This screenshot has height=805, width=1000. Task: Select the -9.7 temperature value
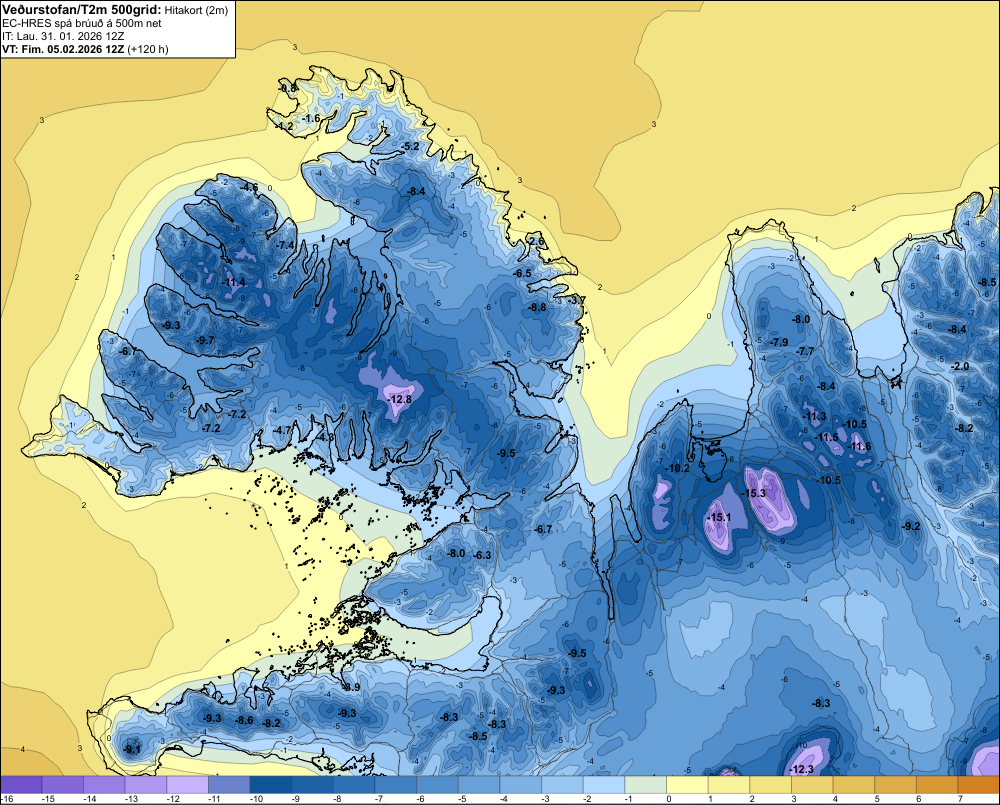(x=205, y=340)
